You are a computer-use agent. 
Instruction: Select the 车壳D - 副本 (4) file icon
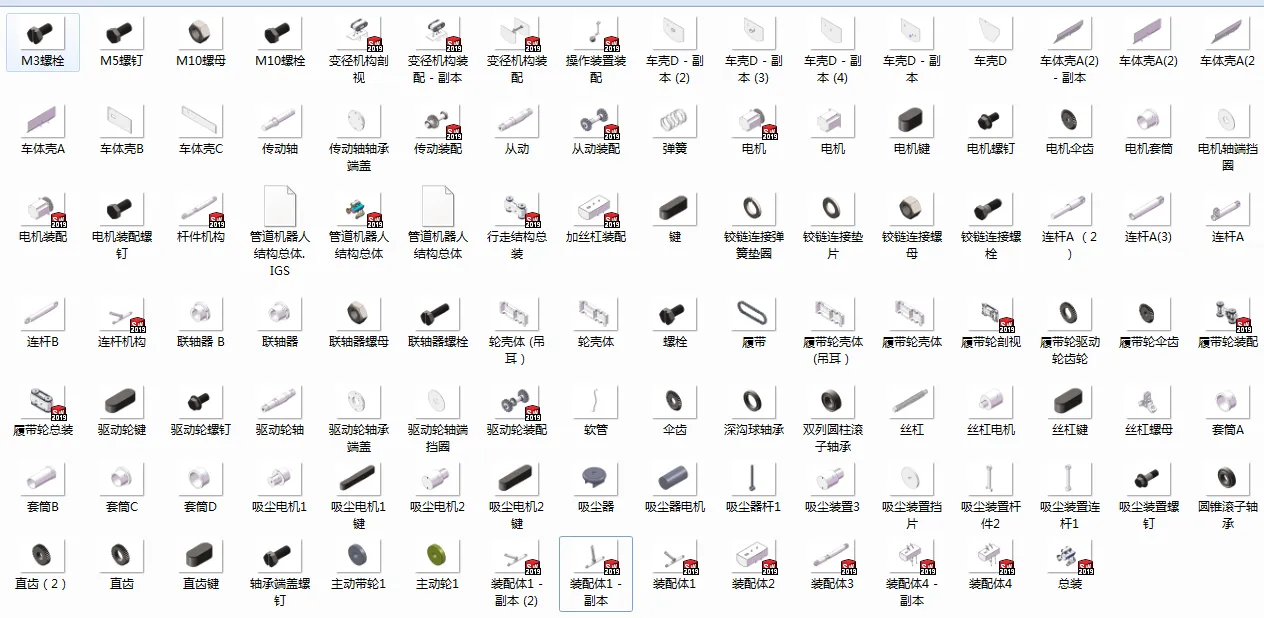click(833, 34)
